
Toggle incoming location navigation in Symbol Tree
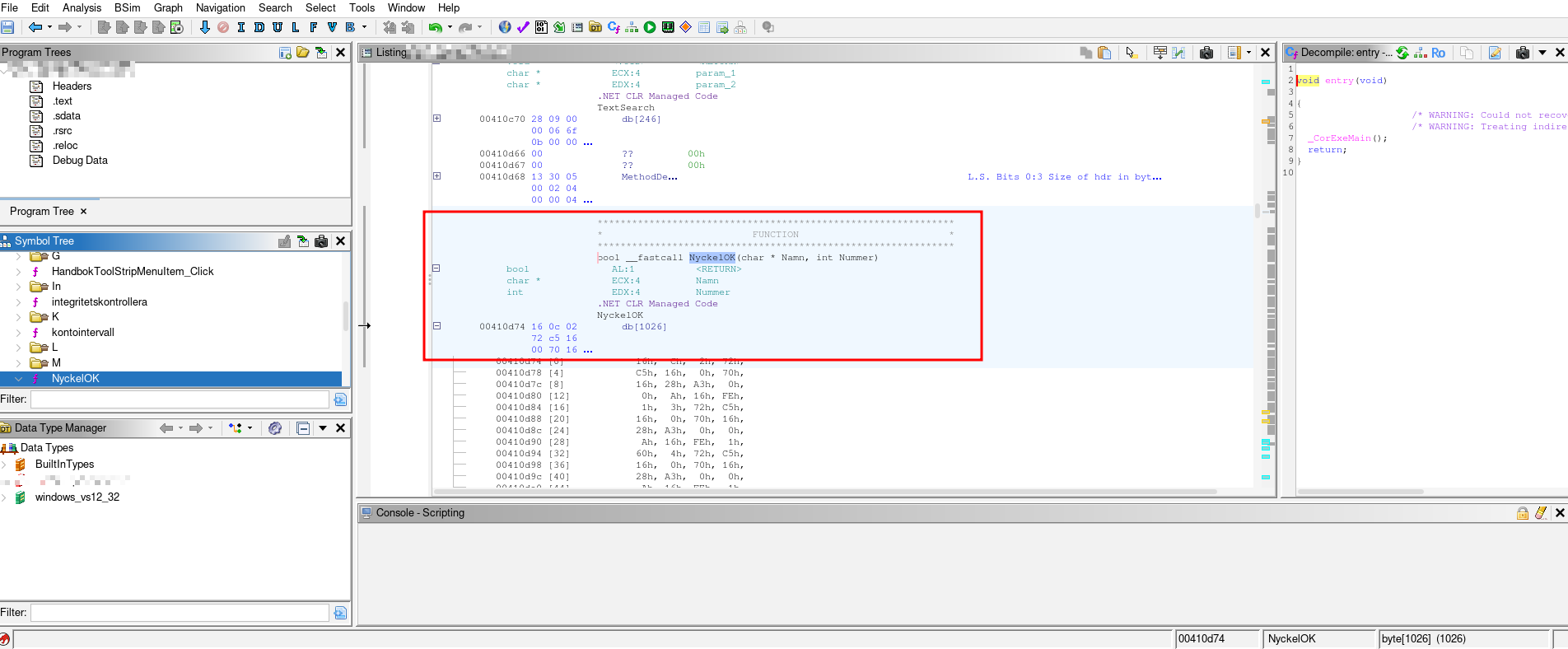point(303,241)
